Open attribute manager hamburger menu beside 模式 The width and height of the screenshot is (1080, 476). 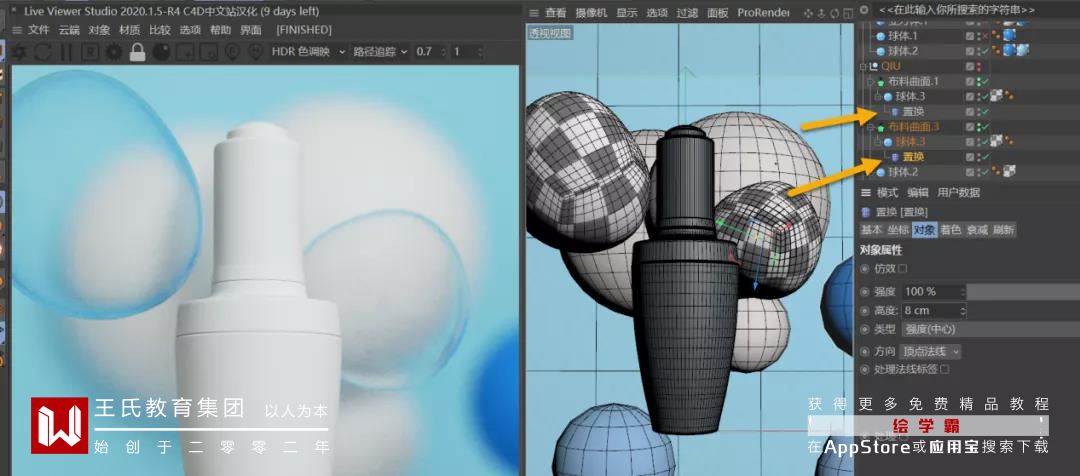point(866,192)
